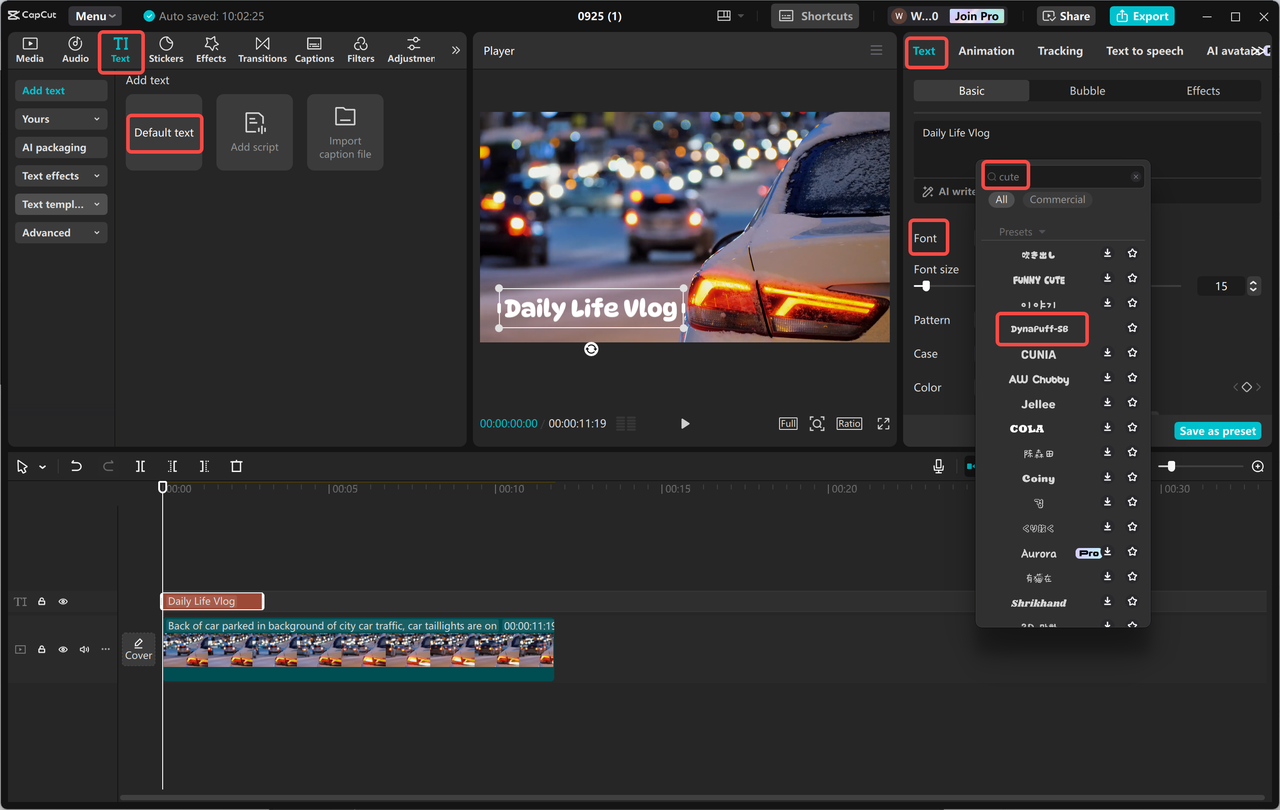Select the Filters tool
The height and width of the screenshot is (810, 1280).
(360, 50)
